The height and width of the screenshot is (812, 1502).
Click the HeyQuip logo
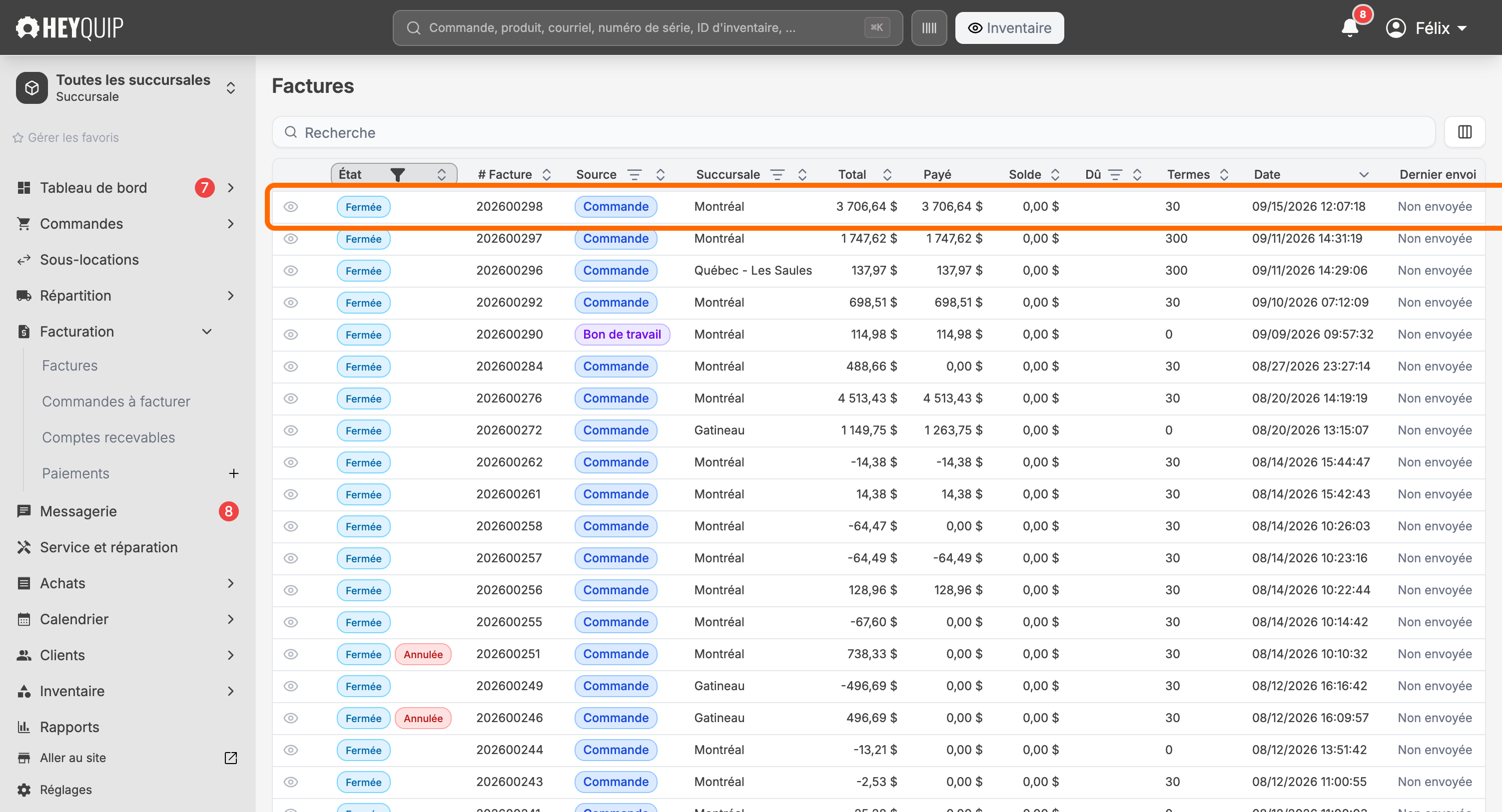69,27
